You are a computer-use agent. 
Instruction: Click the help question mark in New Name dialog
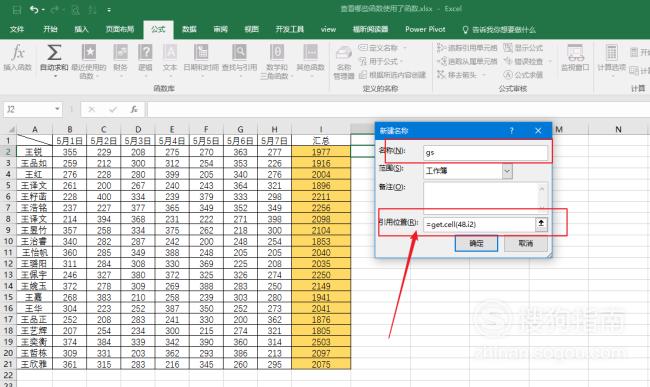coord(511,131)
